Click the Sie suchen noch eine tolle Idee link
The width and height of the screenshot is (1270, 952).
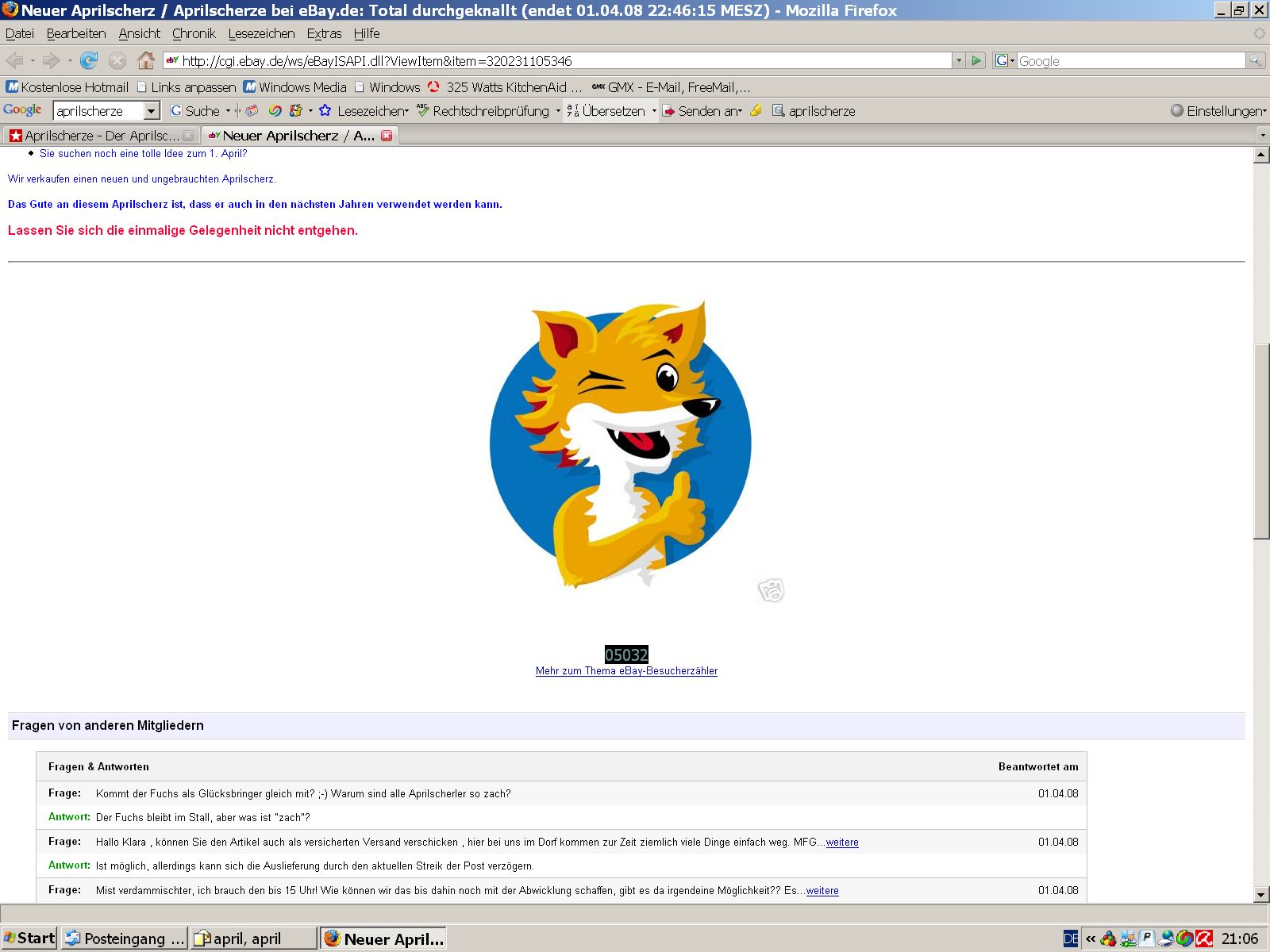[144, 154]
